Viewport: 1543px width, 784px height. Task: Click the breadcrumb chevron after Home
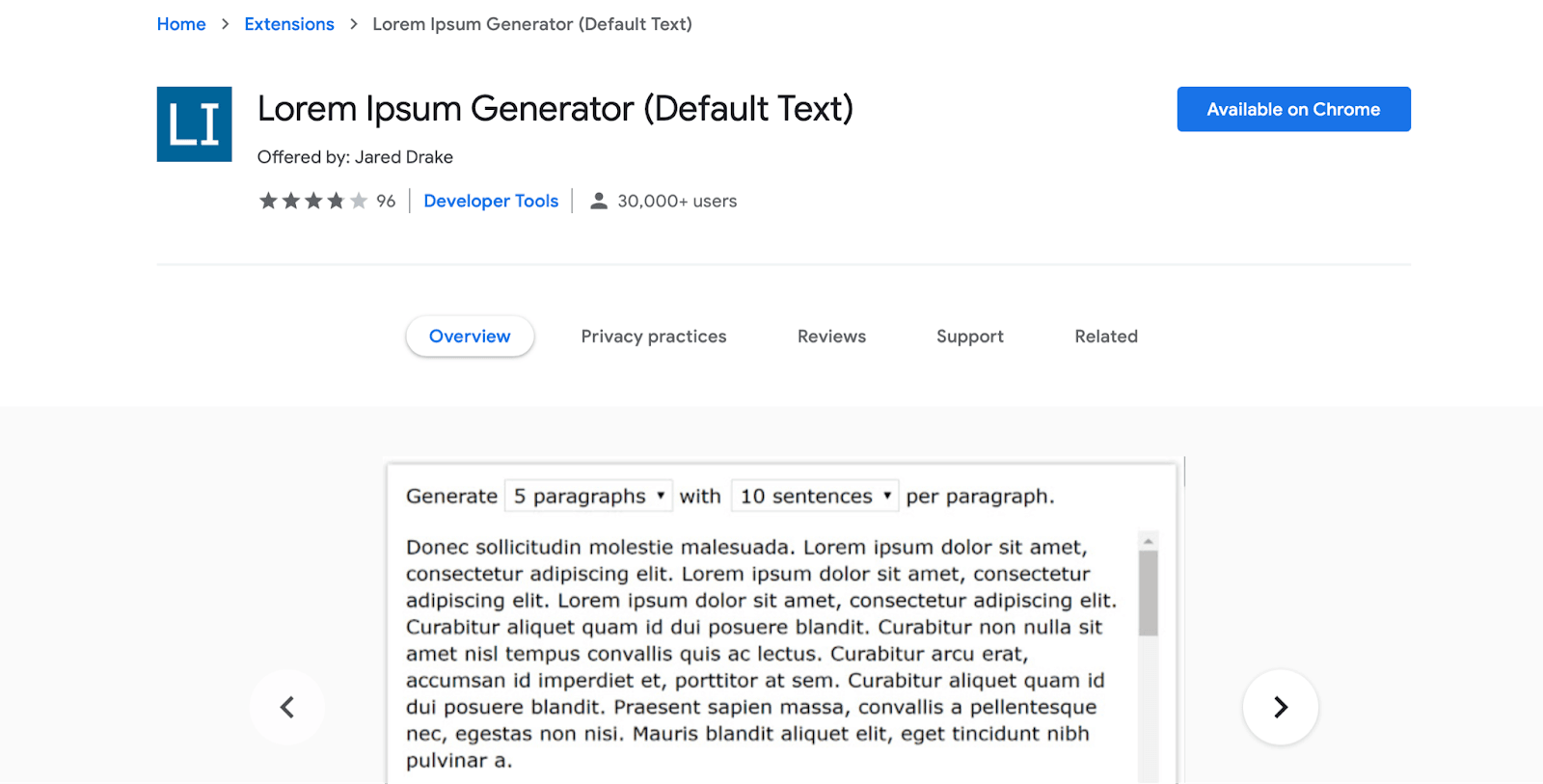click(x=223, y=24)
